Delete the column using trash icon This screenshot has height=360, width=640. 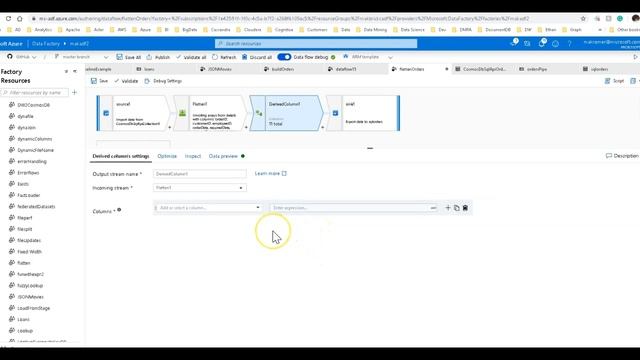(x=465, y=208)
